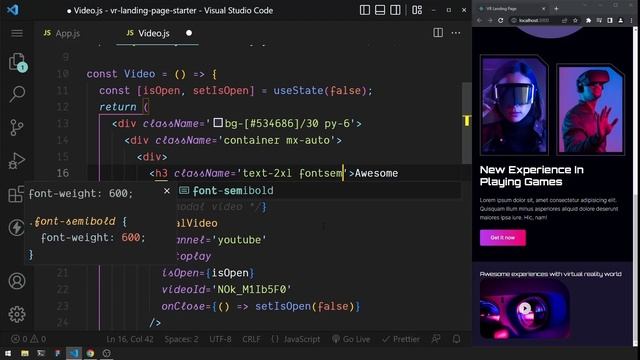The height and width of the screenshot is (360, 640).
Task: Open the Search view in activity bar
Action: [x=17, y=94]
